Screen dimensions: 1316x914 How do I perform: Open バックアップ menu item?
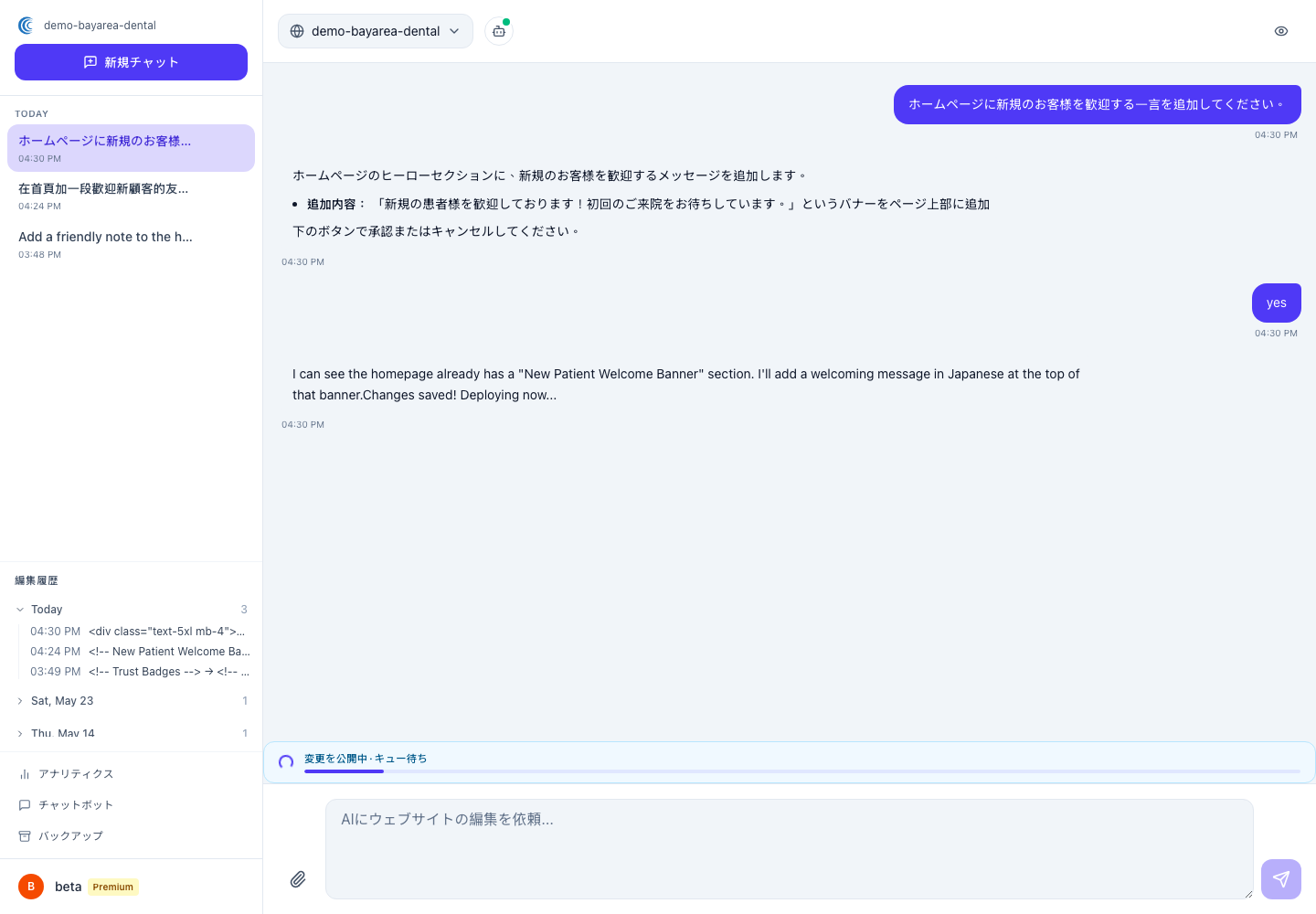tap(131, 836)
